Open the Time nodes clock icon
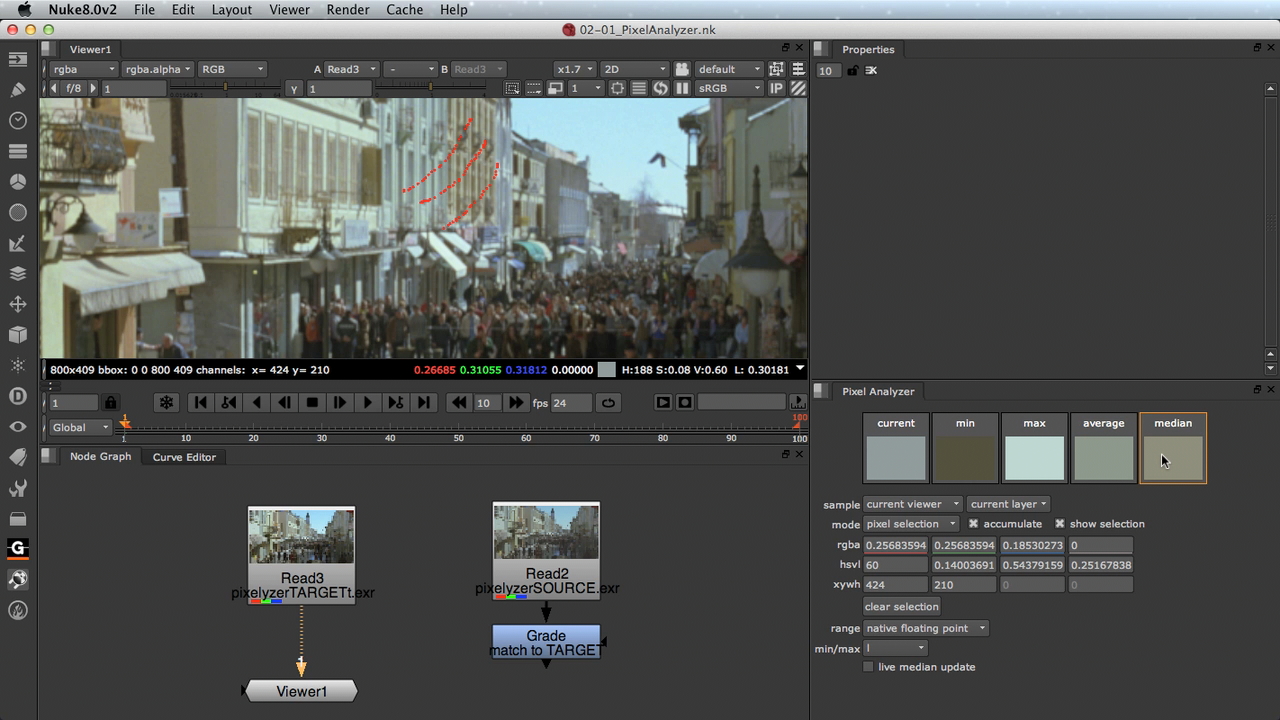This screenshot has height=720, width=1280. tap(18, 121)
